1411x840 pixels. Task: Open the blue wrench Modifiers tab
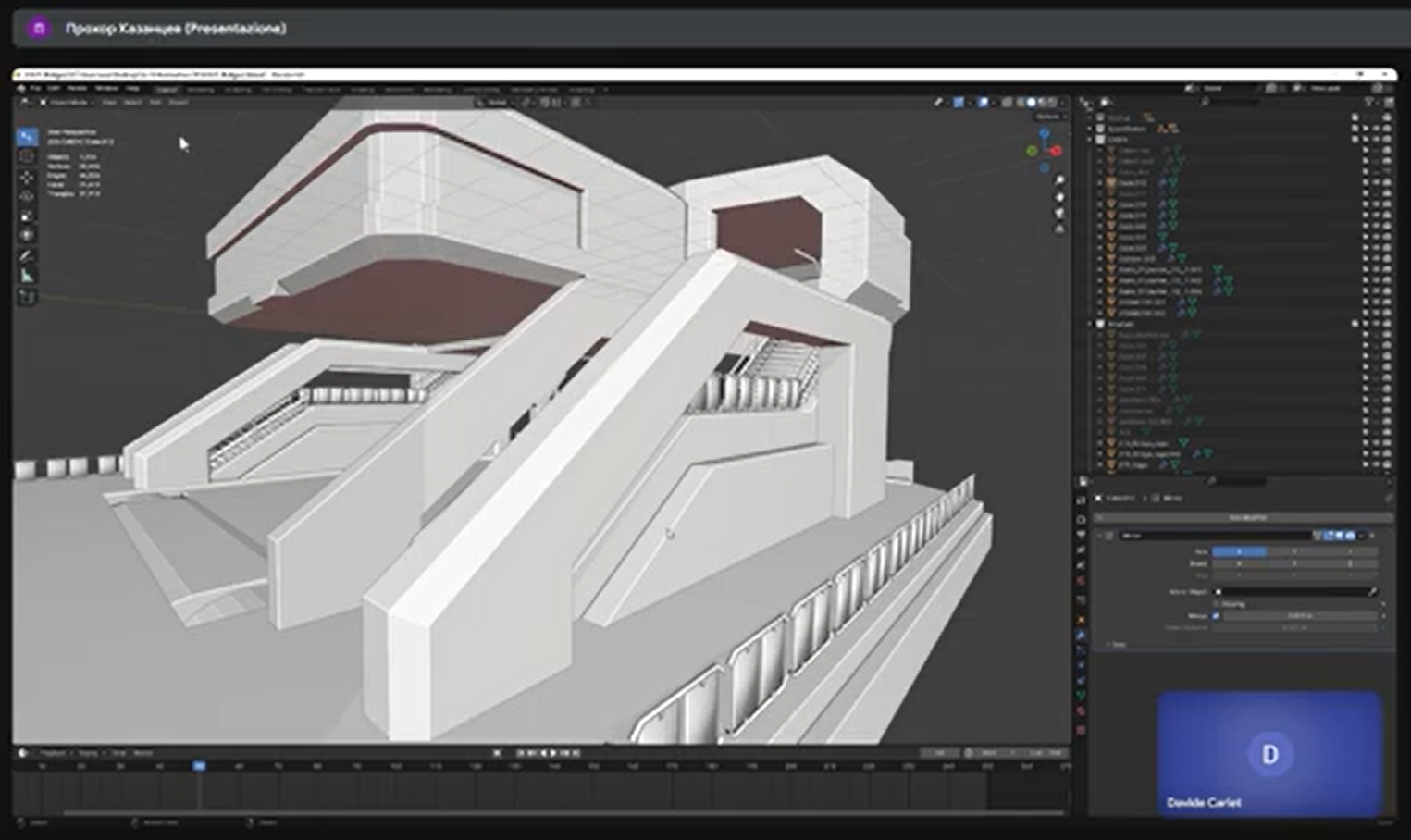(x=1081, y=636)
